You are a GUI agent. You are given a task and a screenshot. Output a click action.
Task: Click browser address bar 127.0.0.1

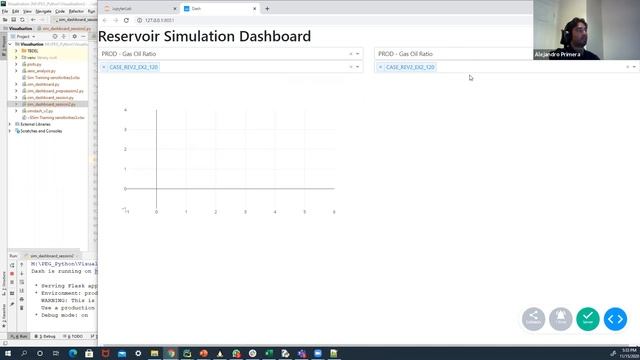160,20
